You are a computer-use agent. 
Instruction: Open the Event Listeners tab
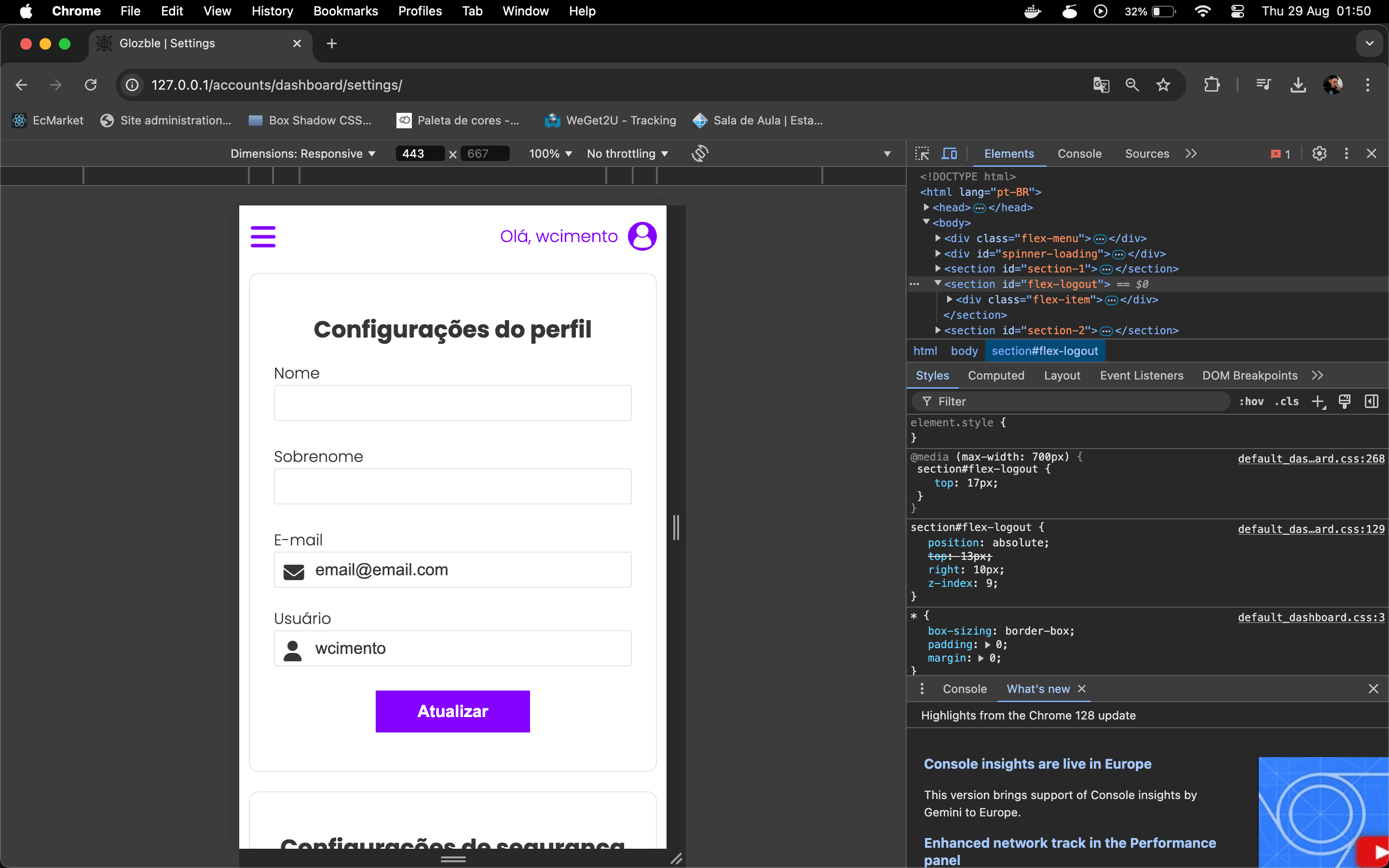pyautogui.click(x=1141, y=376)
